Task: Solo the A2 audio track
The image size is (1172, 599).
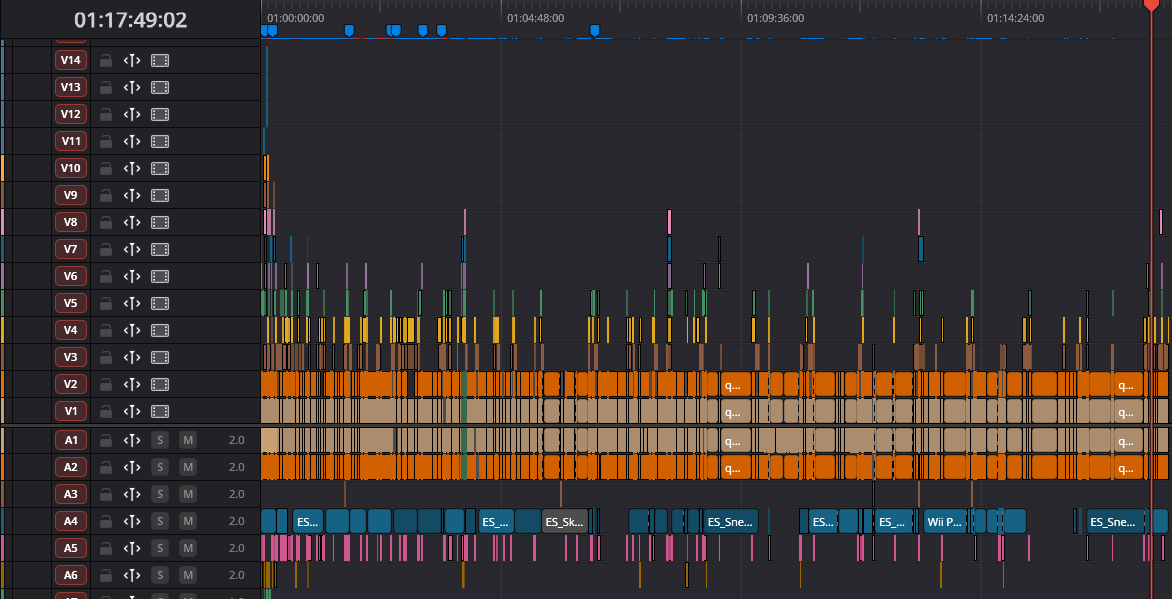Action: [x=159, y=467]
